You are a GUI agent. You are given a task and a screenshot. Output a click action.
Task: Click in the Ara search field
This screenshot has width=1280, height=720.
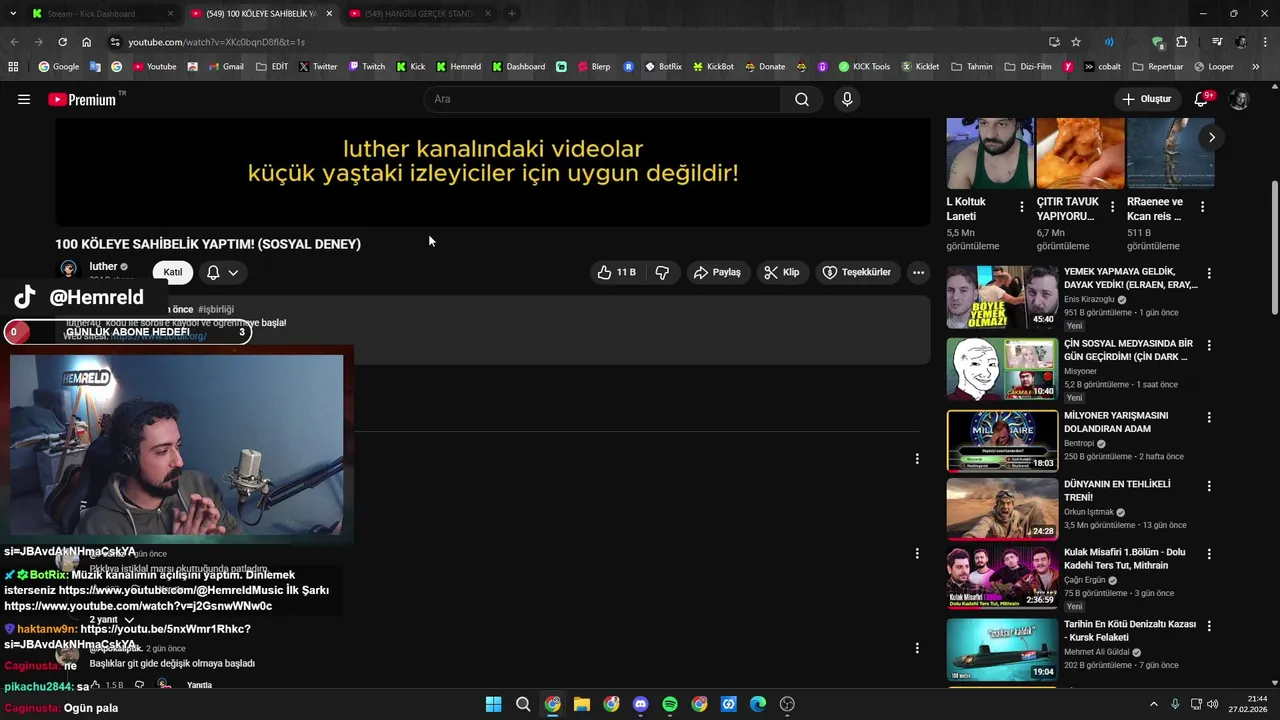click(x=603, y=99)
